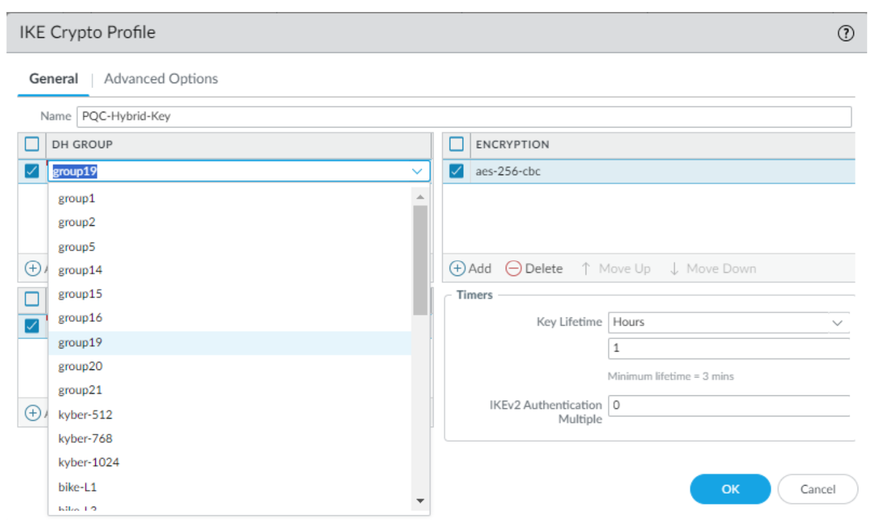This screenshot has height=523, width=875.
Task: Click the OK button
Action: tap(730, 490)
